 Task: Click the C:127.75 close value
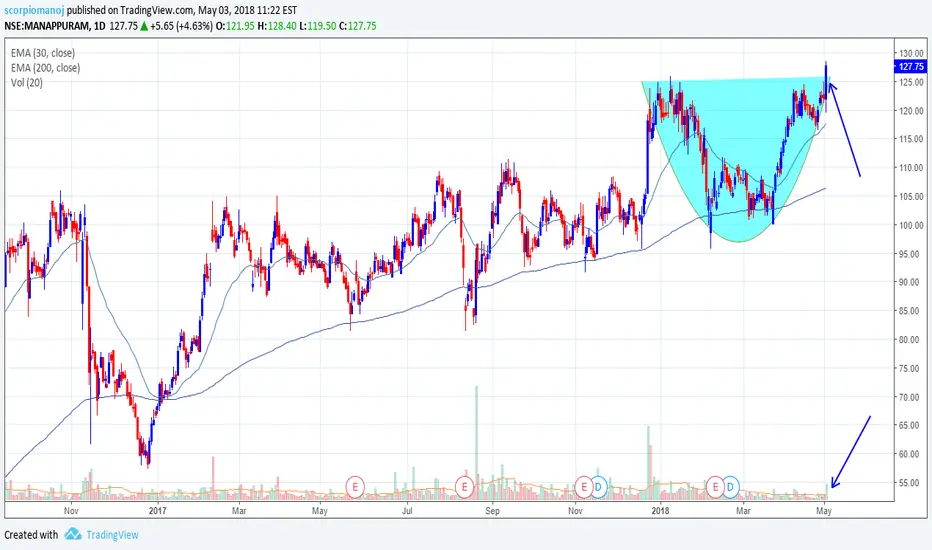pyautogui.click(x=357, y=26)
